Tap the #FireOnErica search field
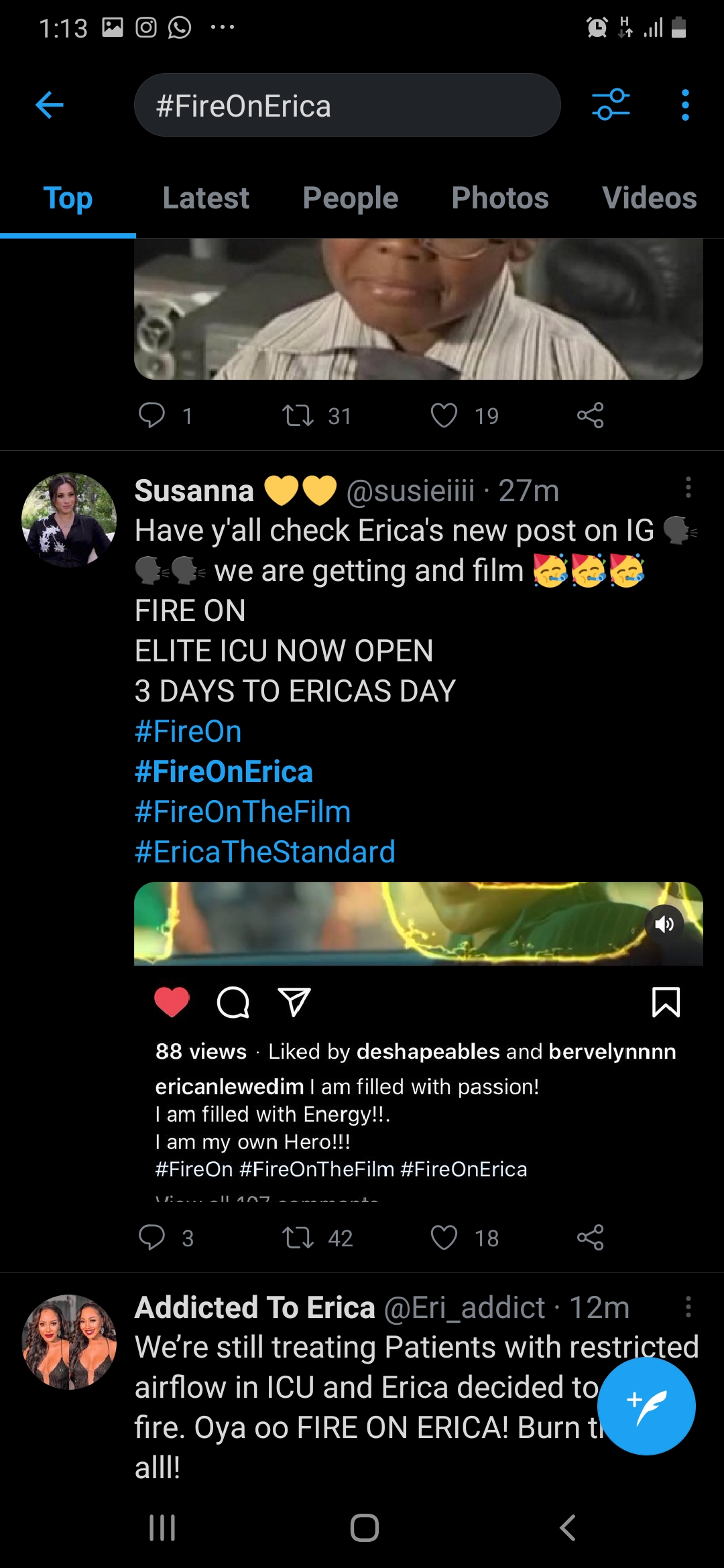This screenshot has height=1568, width=724. click(347, 105)
